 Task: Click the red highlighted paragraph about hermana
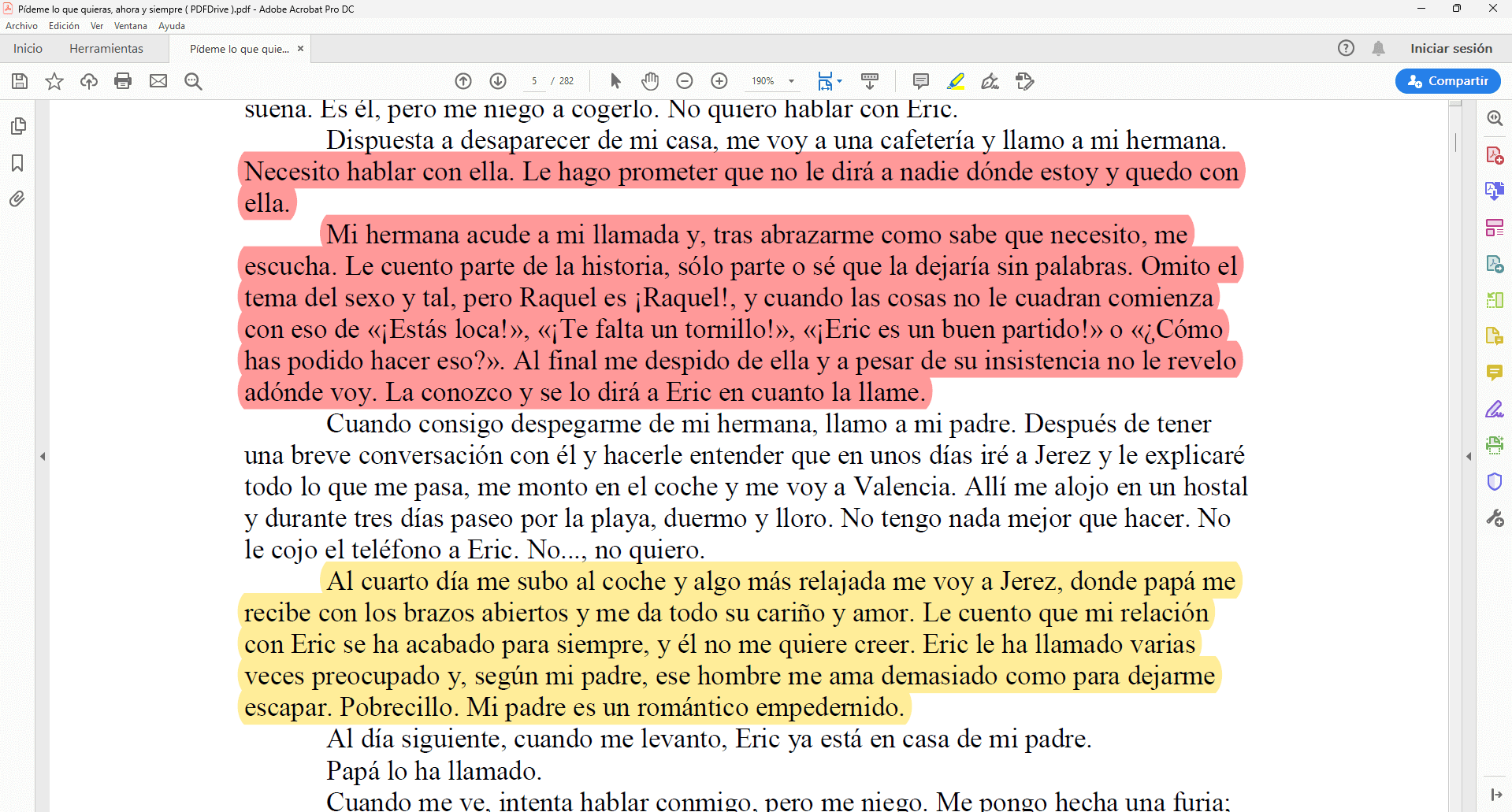pyautogui.click(x=741, y=313)
